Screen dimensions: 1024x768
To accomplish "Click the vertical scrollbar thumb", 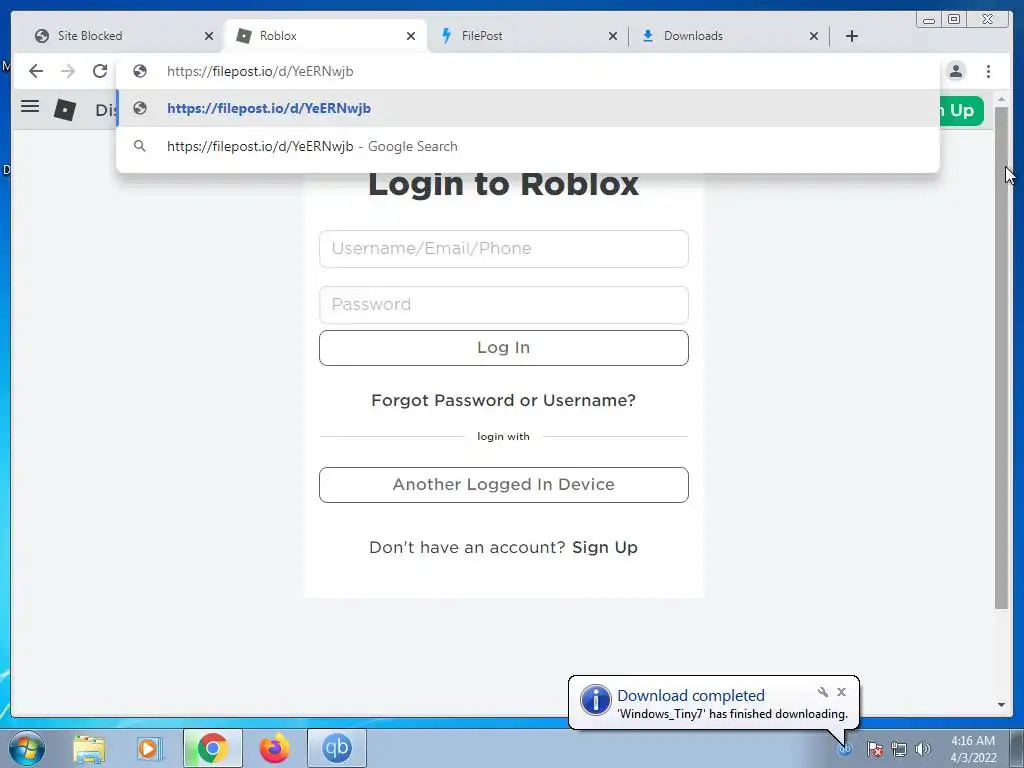I will tap(1001, 357).
